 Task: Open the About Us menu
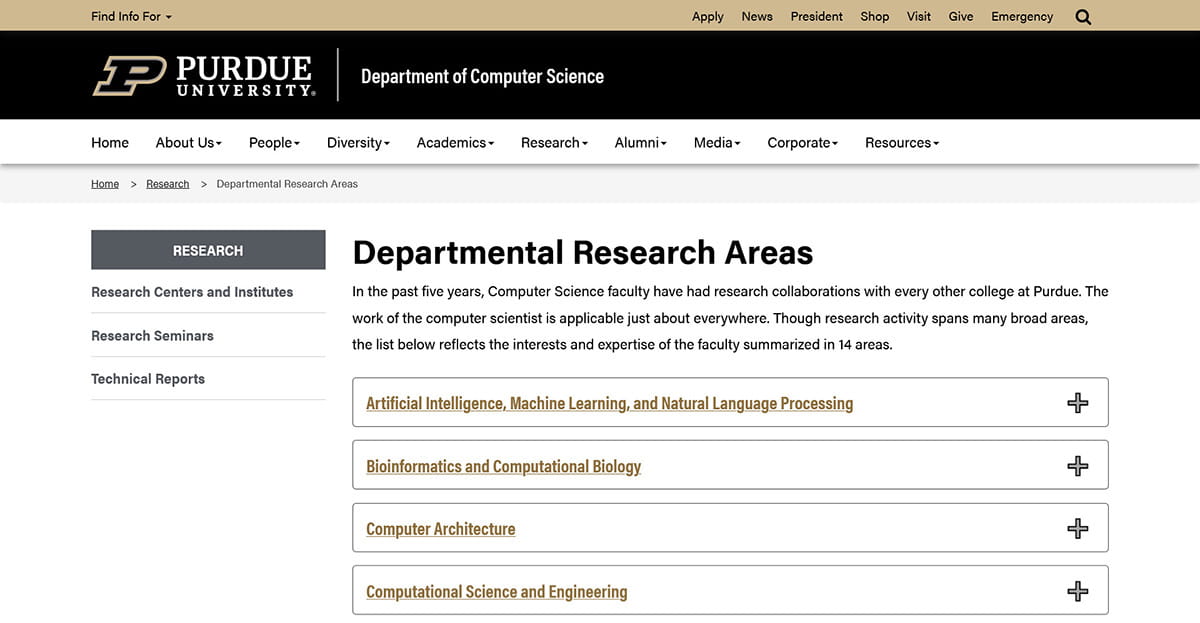[188, 142]
